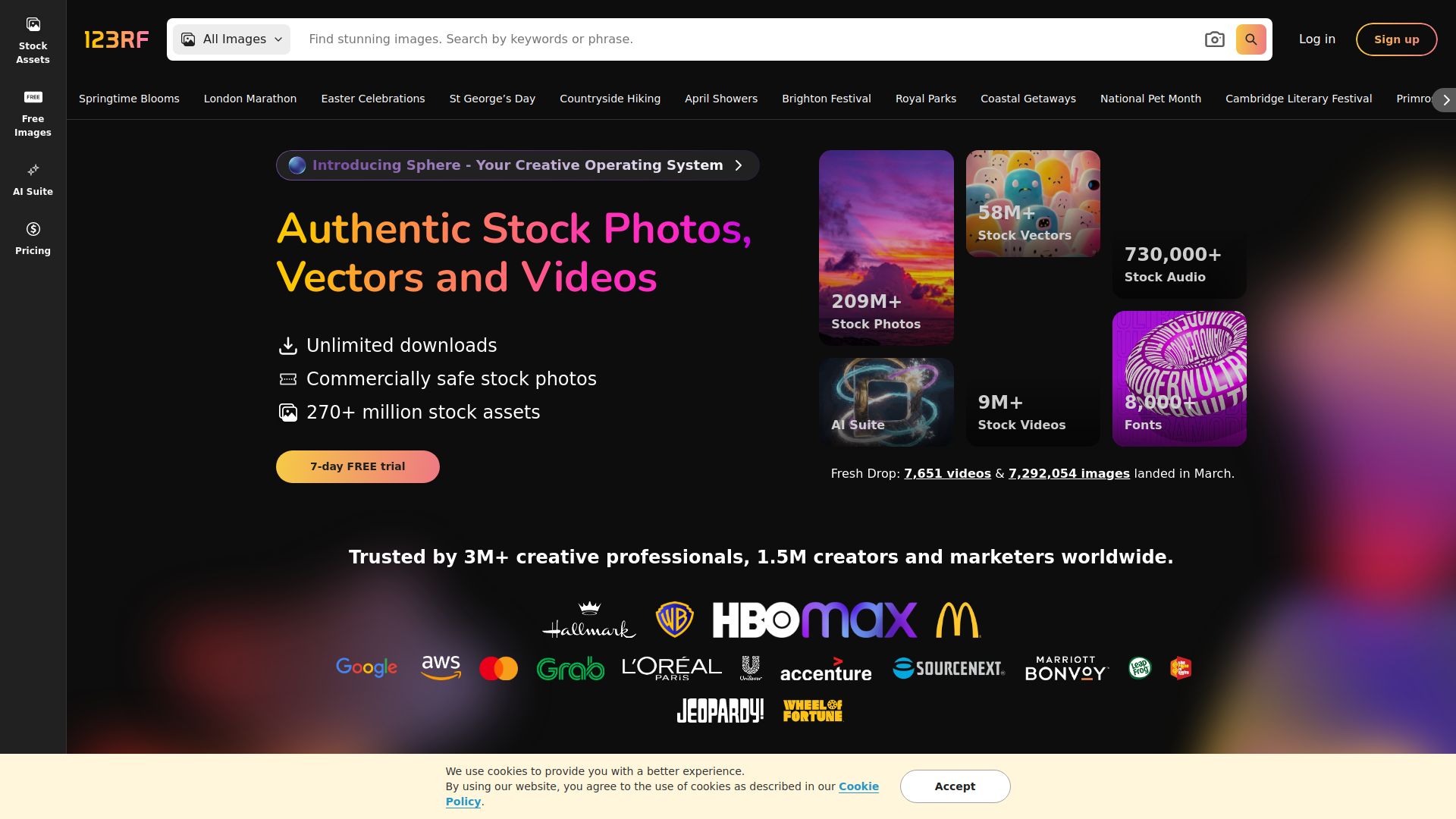
Task: Click into the image search field
Action: (x=743, y=39)
